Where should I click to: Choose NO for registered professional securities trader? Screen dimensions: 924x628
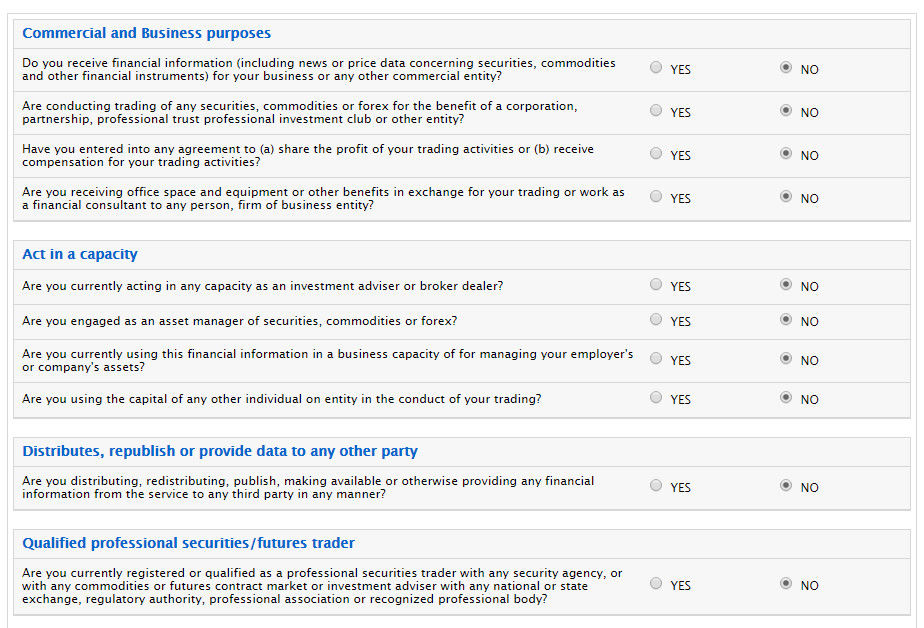(786, 583)
